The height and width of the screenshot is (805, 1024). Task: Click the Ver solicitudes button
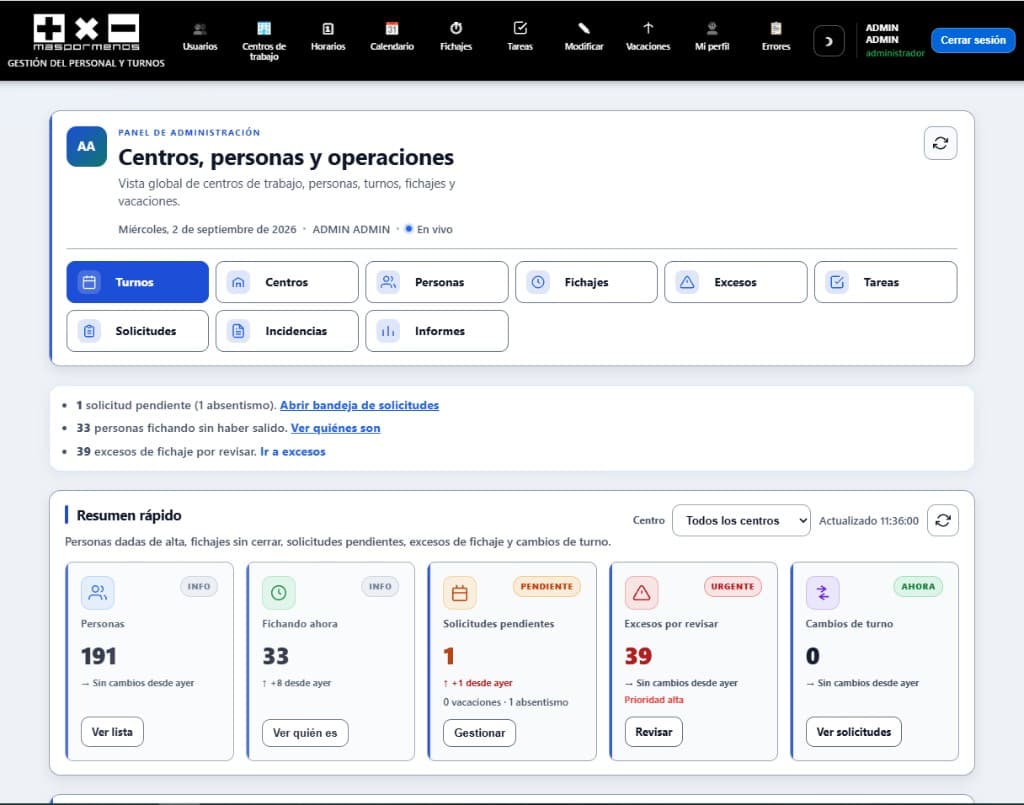tap(854, 732)
